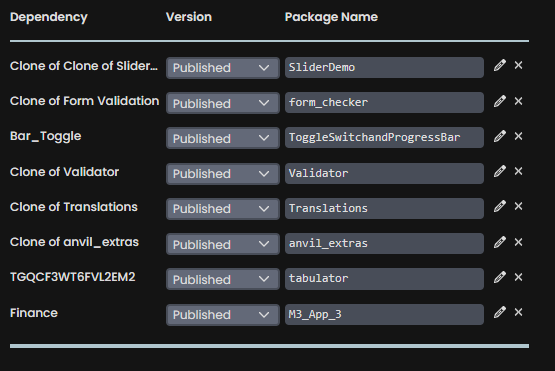Click the 'Clone of Validator' dependency name

click(x=64, y=172)
